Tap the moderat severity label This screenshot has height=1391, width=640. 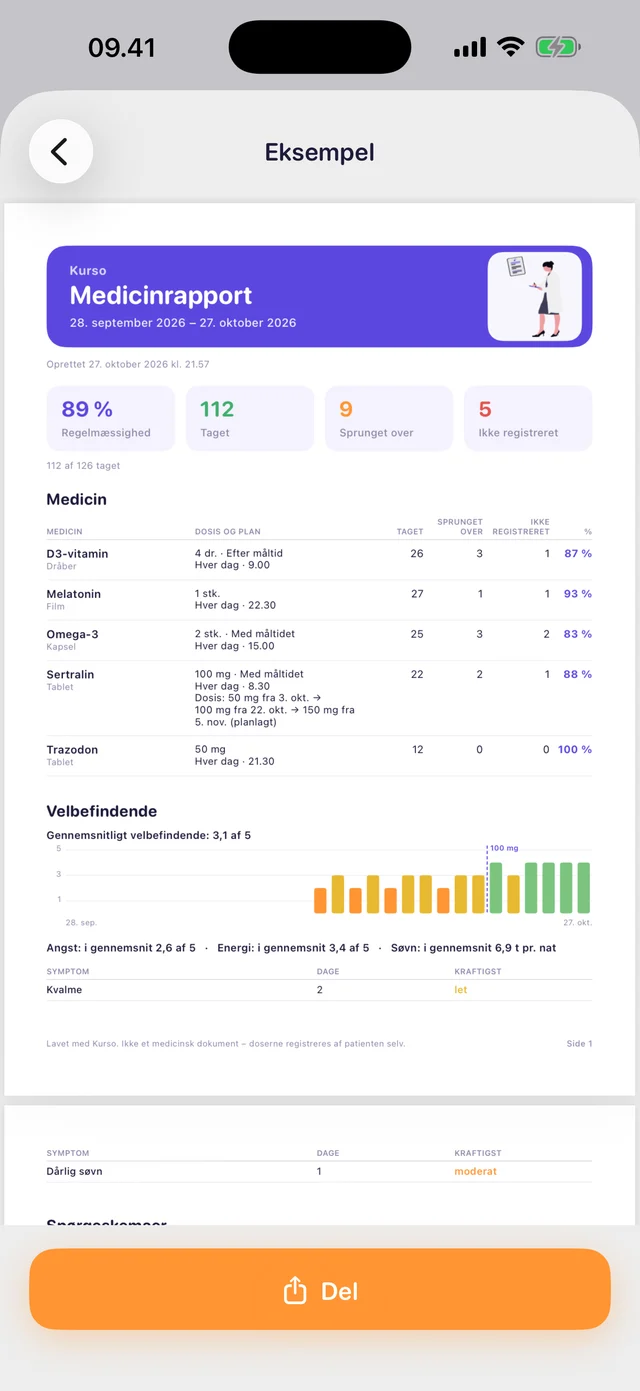[476, 1171]
